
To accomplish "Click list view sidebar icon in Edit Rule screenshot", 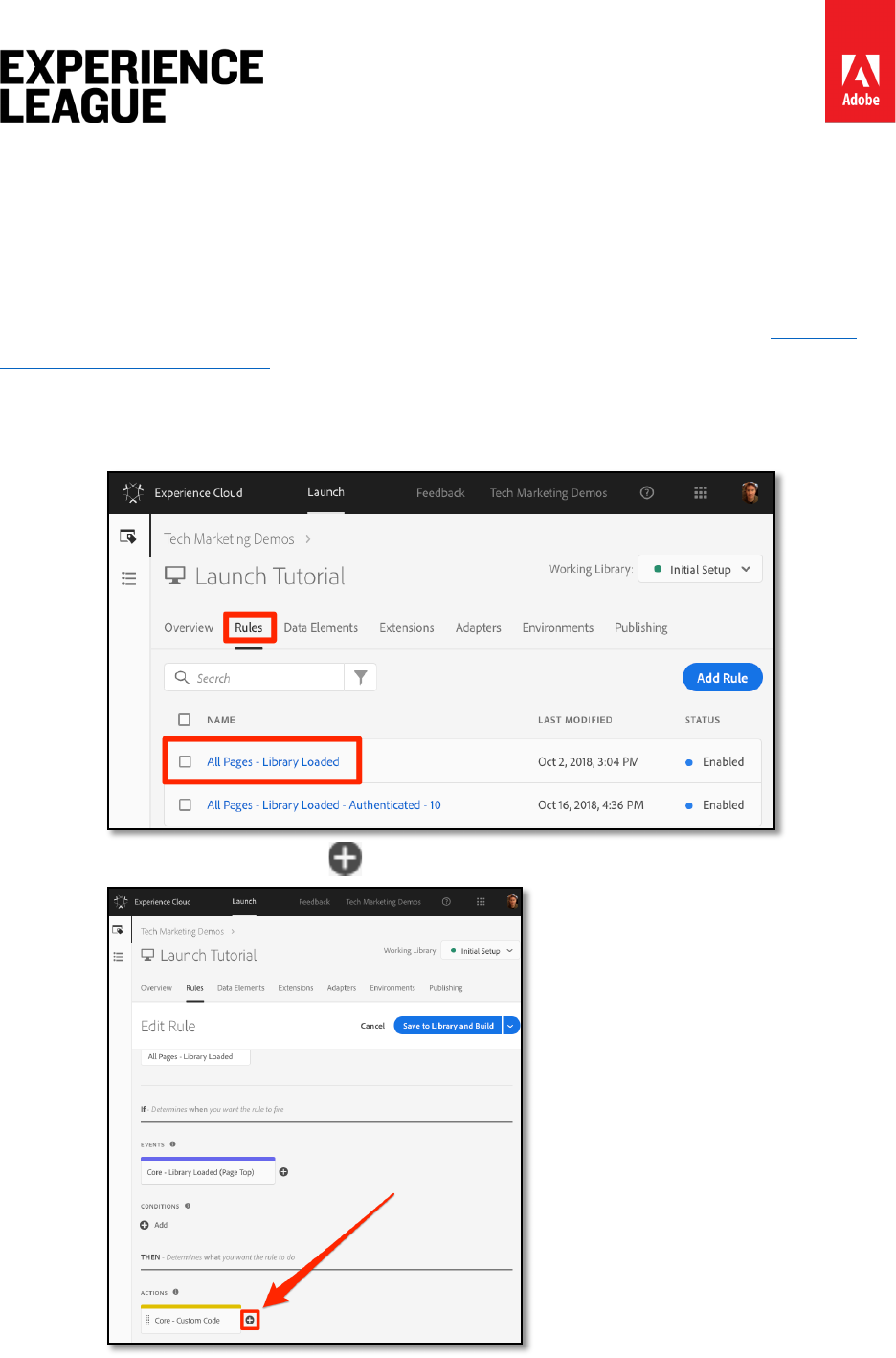I will point(118,956).
